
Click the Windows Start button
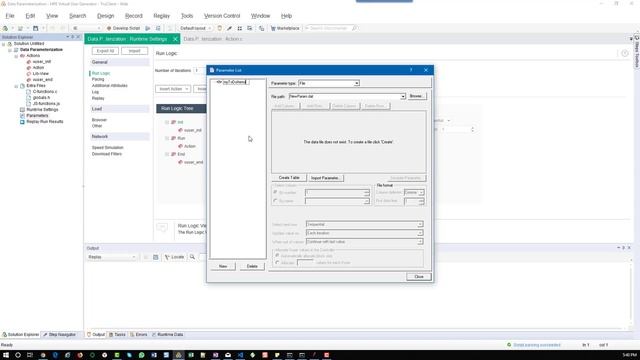tap(6, 355)
